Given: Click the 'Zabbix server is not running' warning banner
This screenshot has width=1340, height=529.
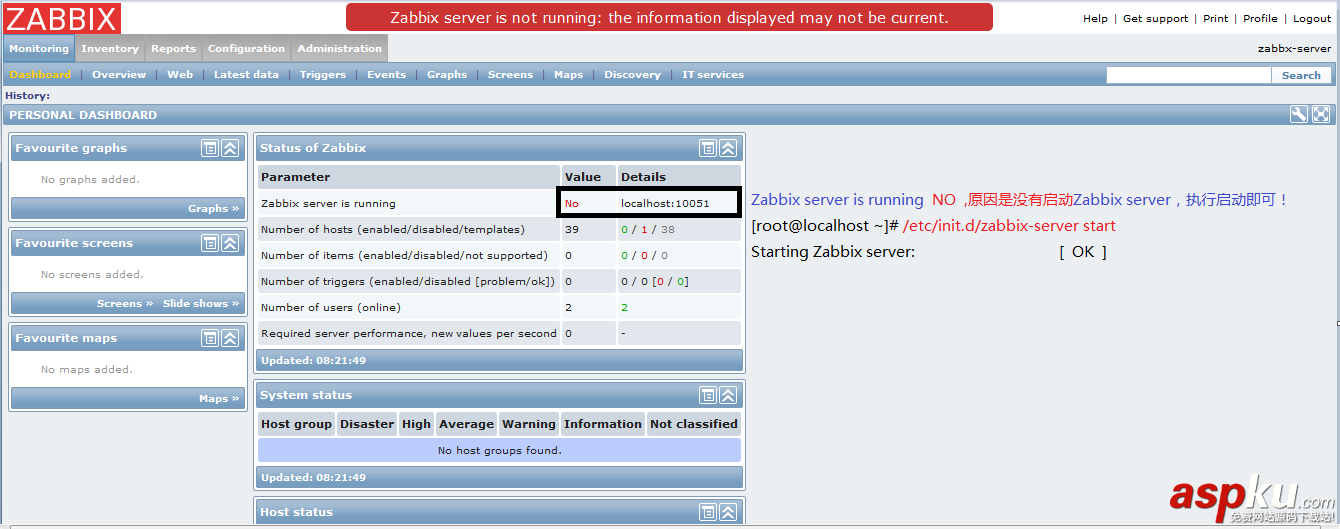Looking at the screenshot, I should point(669,17).
